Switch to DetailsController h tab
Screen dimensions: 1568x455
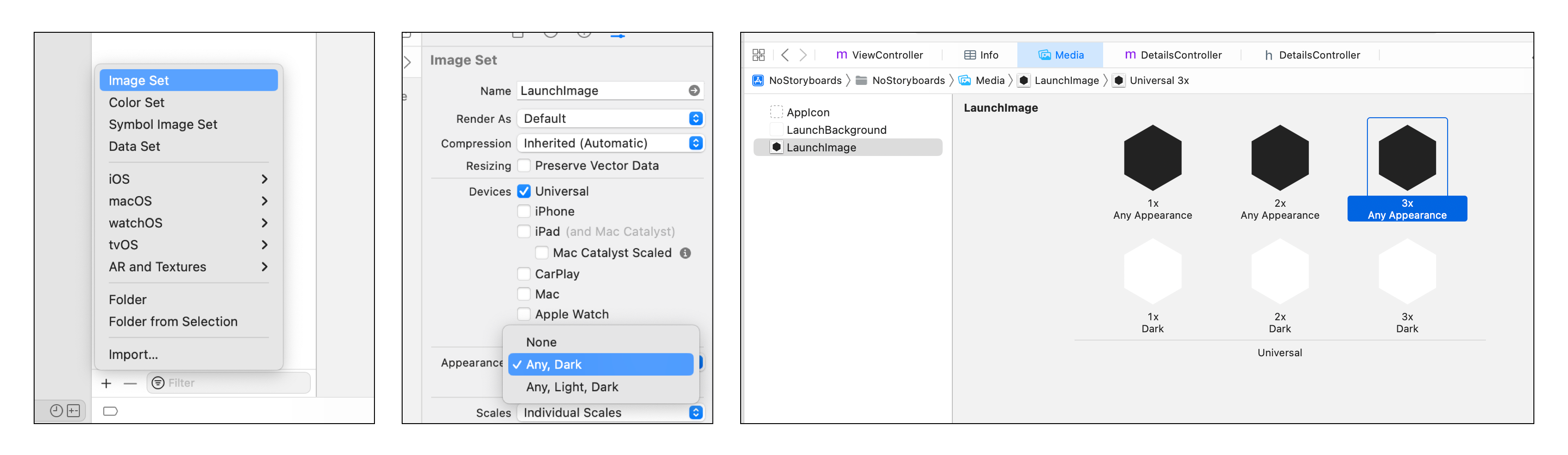(1312, 55)
